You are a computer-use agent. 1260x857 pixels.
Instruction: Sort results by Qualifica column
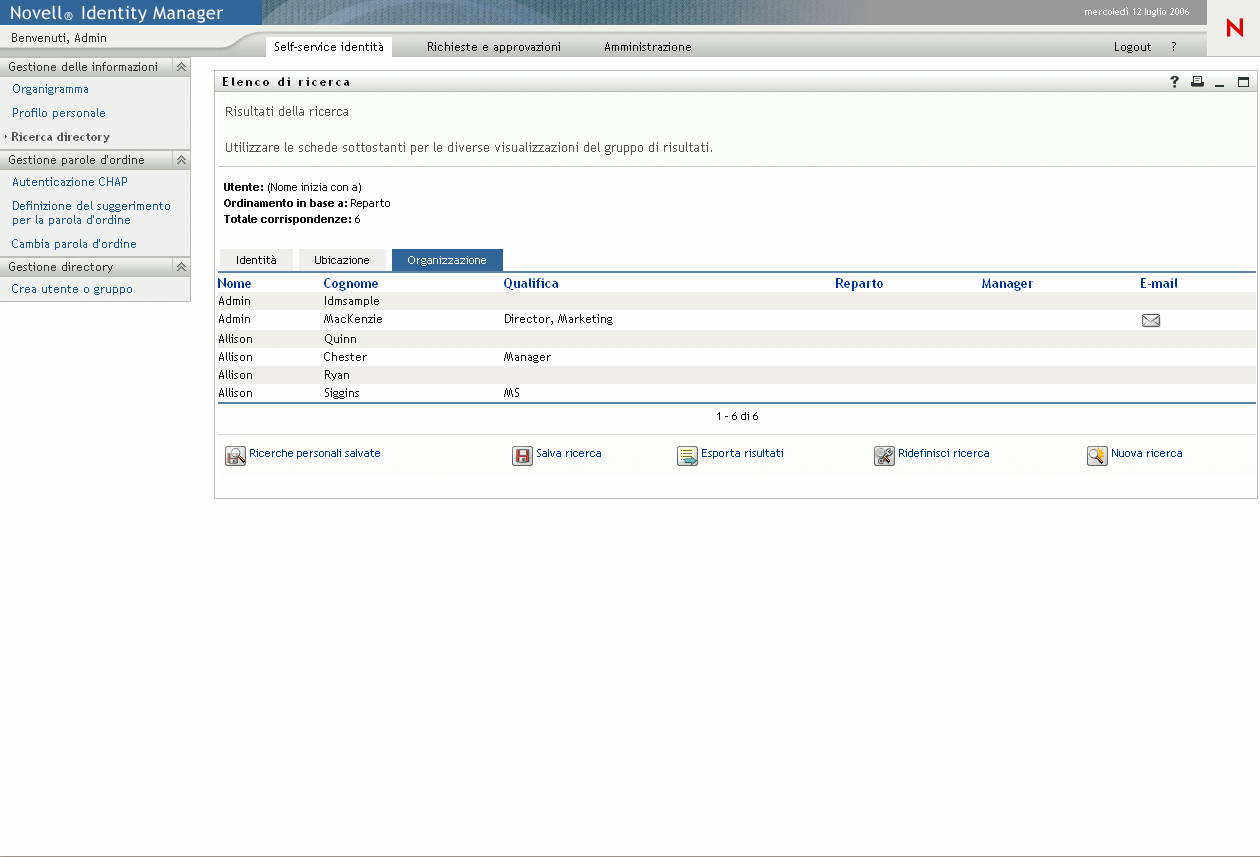(x=531, y=284)
